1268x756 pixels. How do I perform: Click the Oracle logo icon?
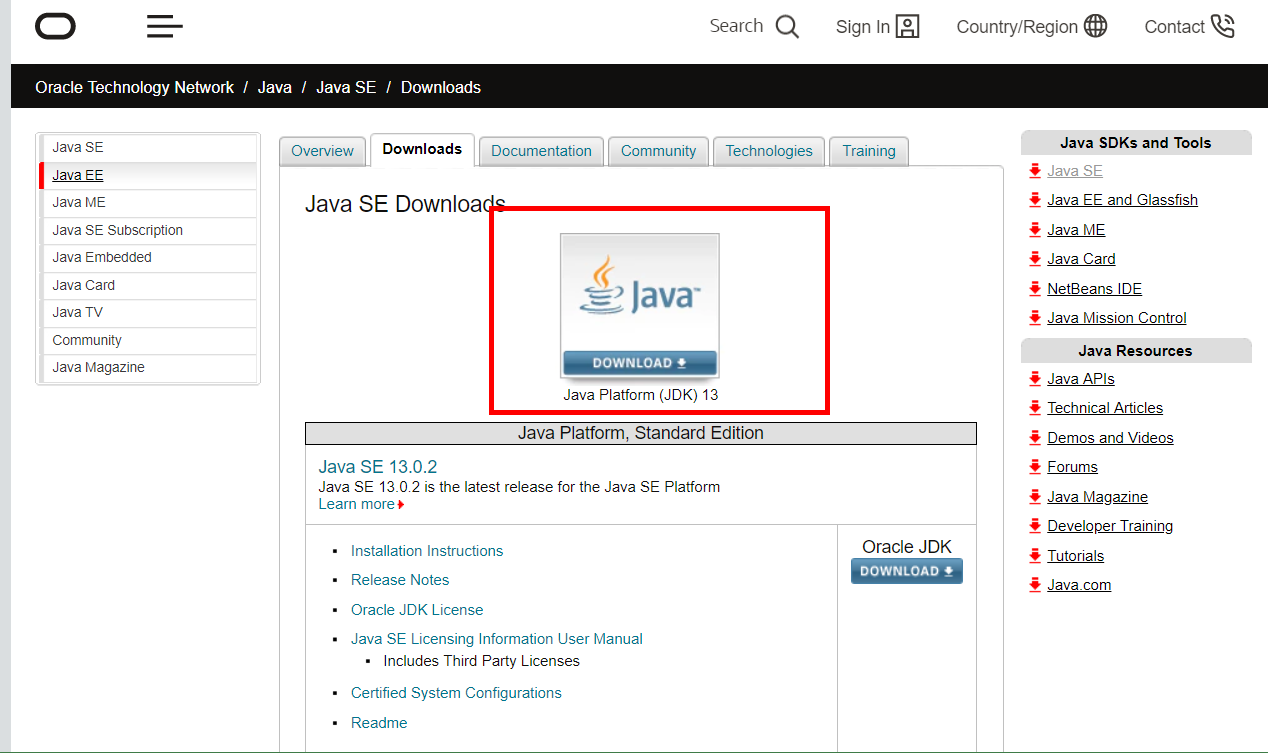(55, 27)
